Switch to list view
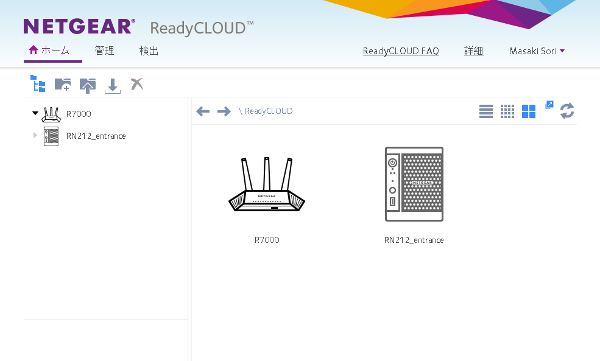 point(486,111)
